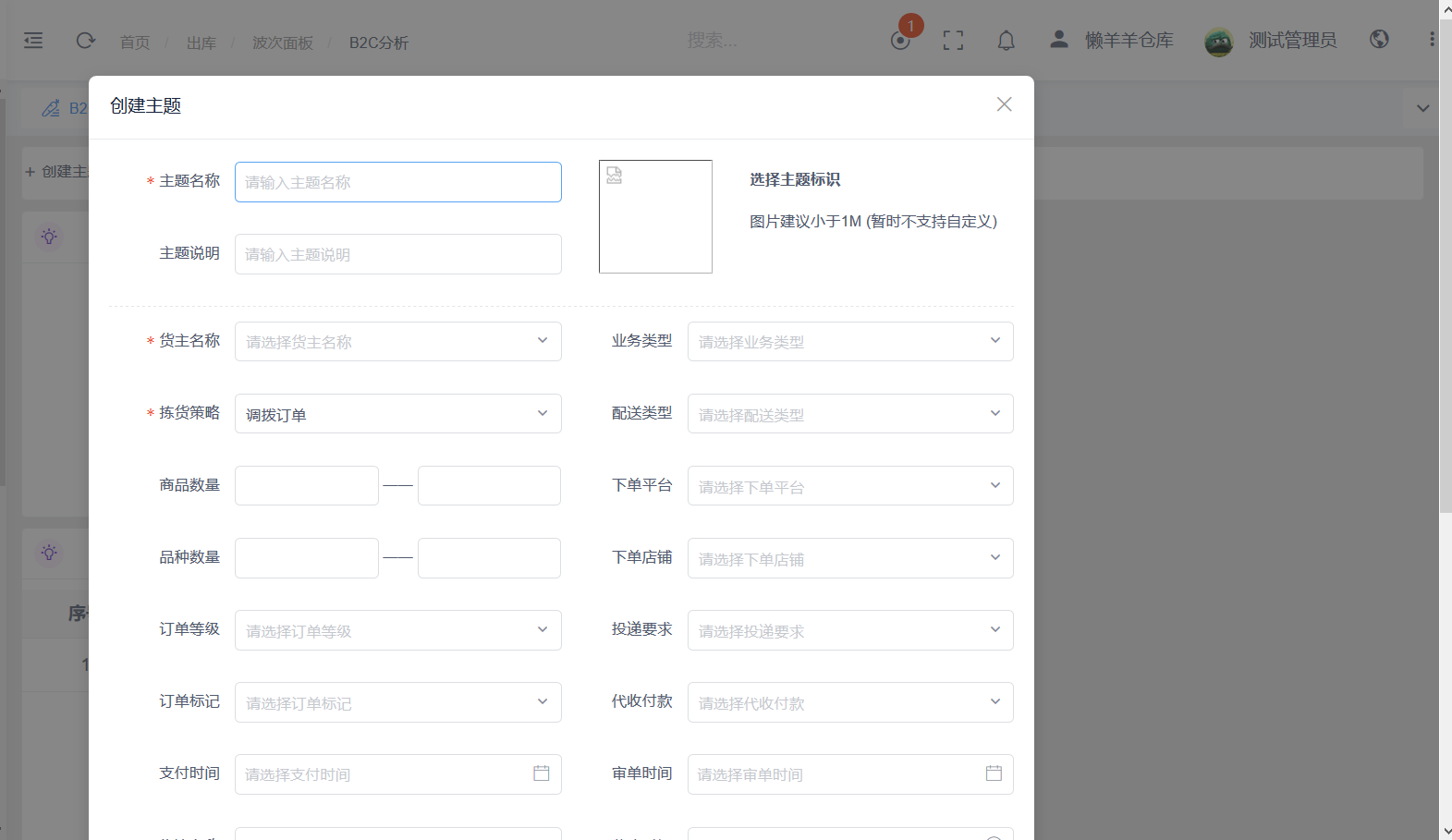The width and height of the screenshot is (1452, 840).
Task: Open the 订单标记 dropdown
Action: pos(398,702)
